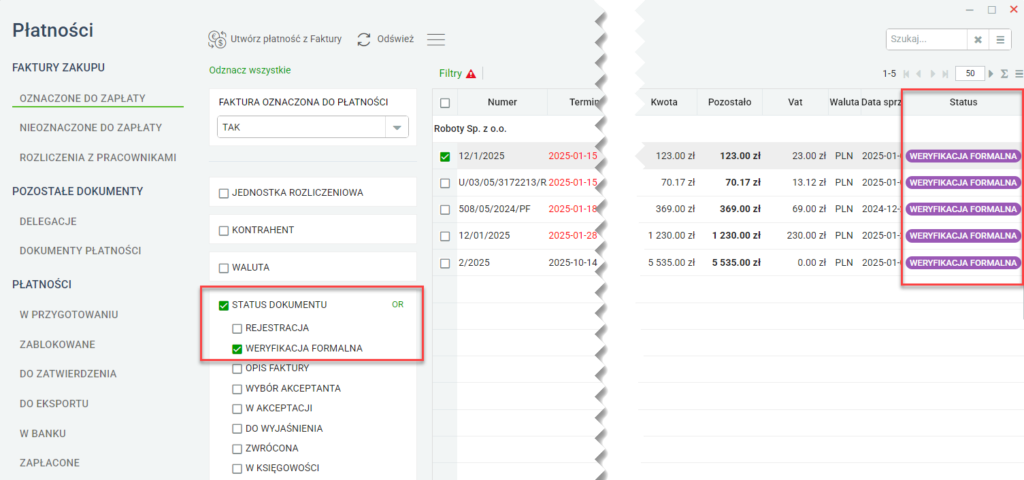Check REJESTRACJA status option
This screenshot has height=480, width=1024.
pos(237,328)
